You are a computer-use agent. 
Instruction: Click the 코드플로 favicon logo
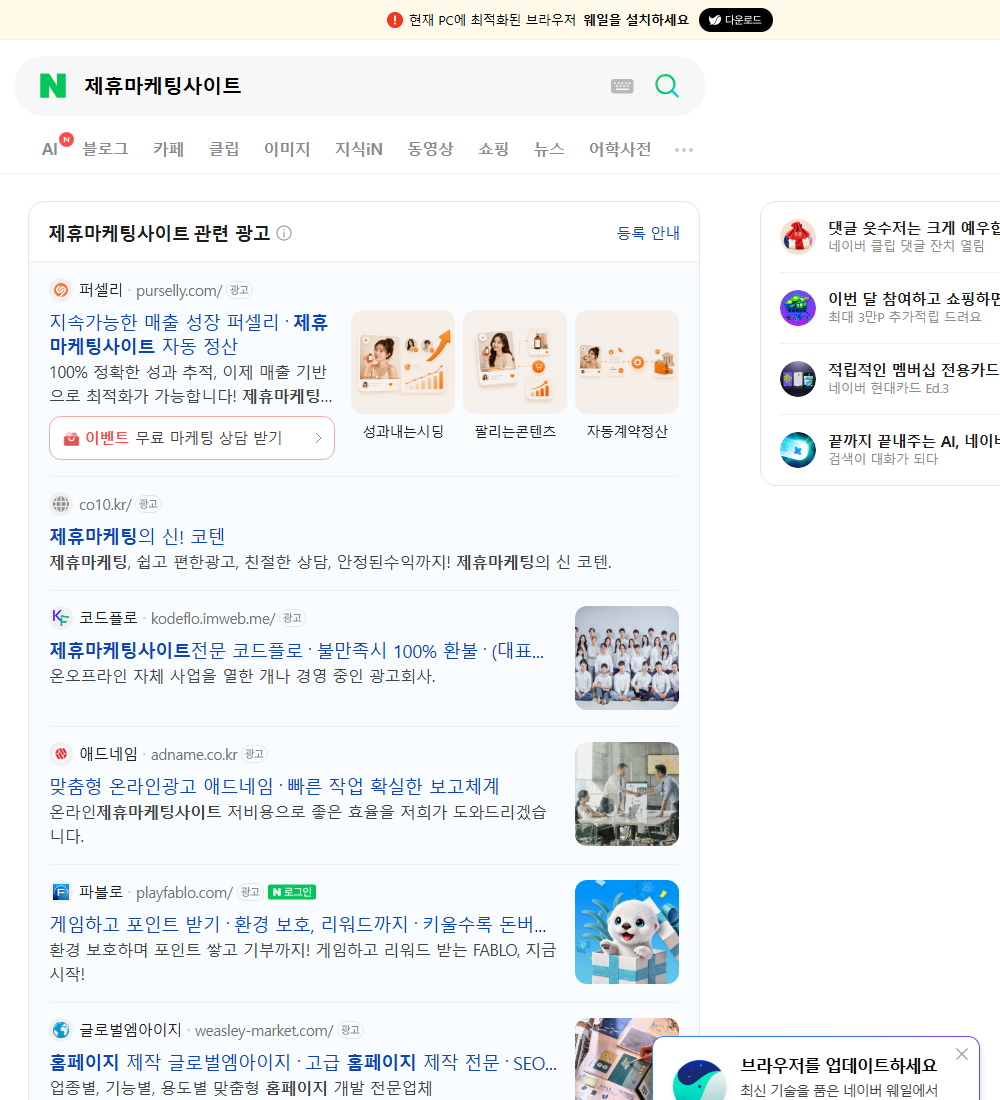click(x=61, y=617)
